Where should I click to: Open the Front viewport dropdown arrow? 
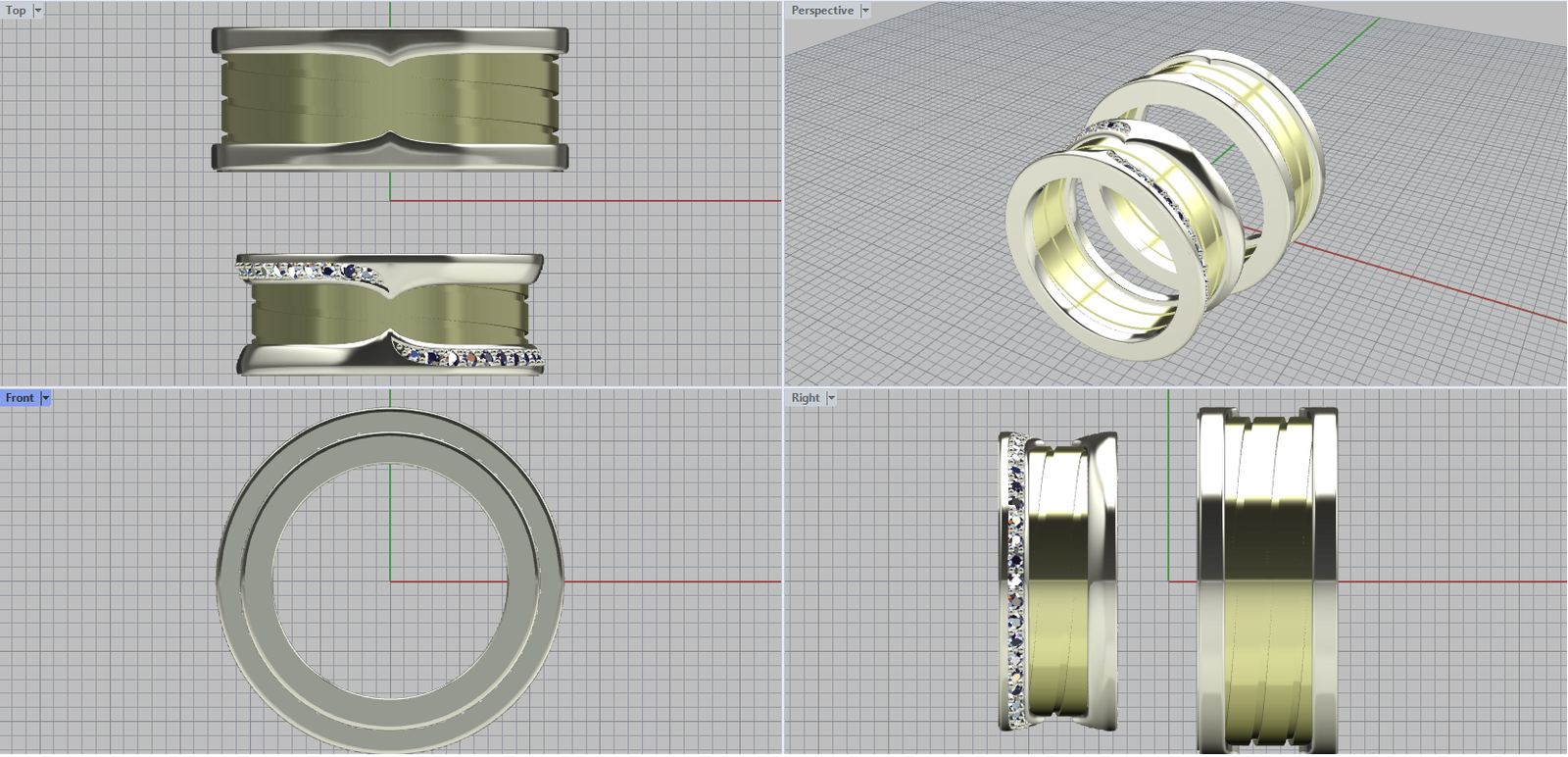pyautogui.click(x=45, y=398)
